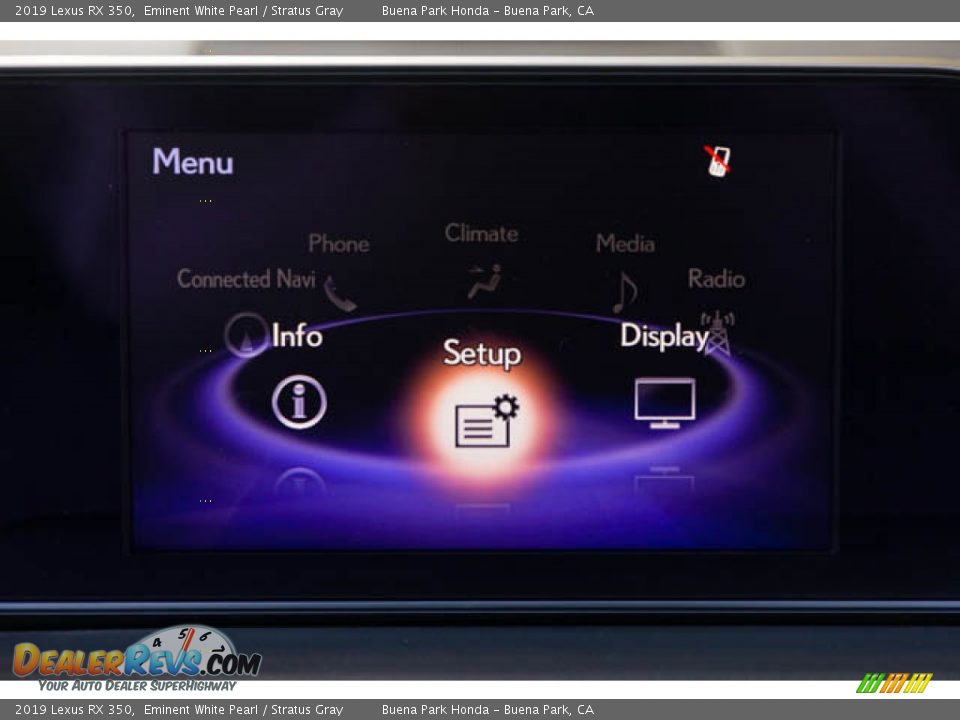Select the Display monitor icon
The width and height of the screenshot is (960, 720).
pyautogui.click(x=665, y=402)
